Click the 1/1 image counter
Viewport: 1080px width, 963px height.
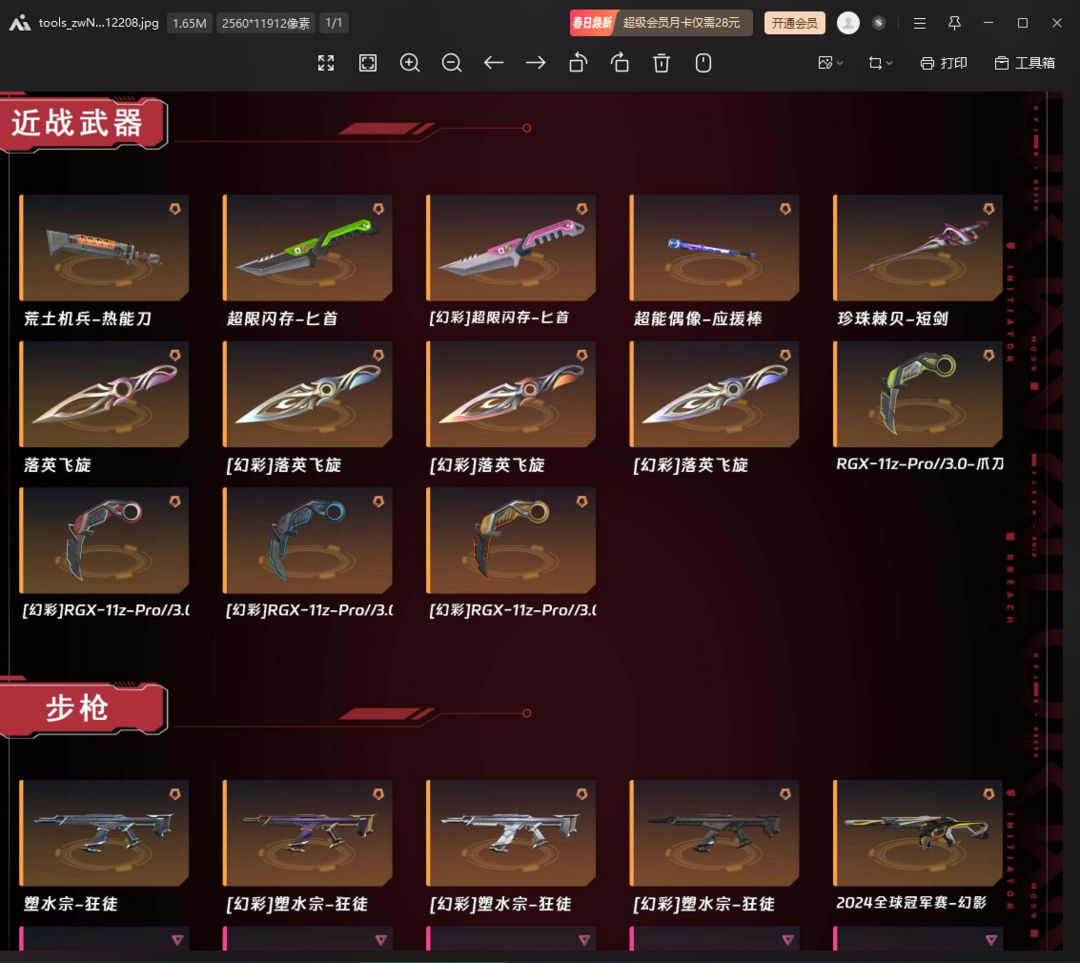click(x=333, y=23)
